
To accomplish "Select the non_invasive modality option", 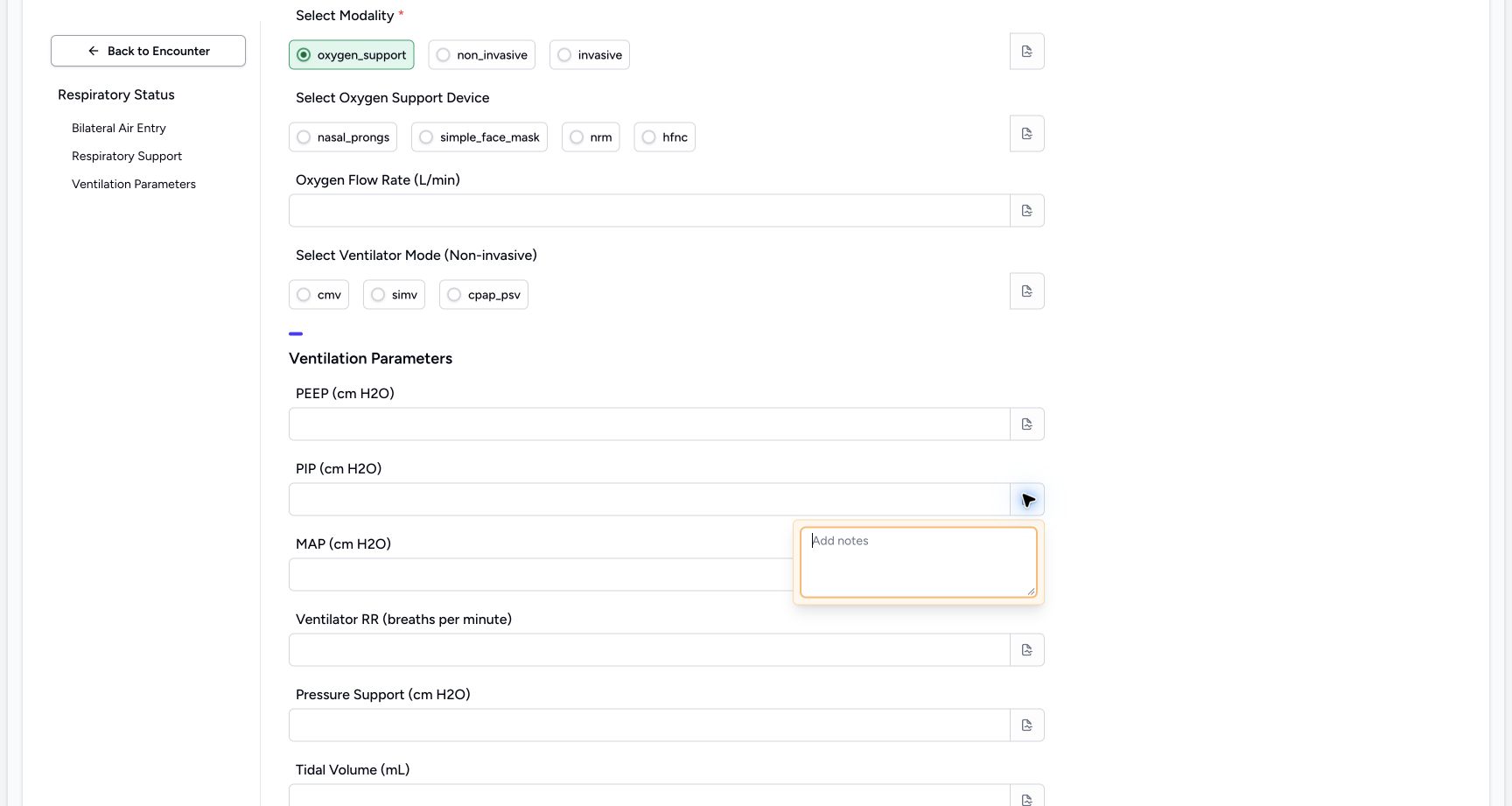I will [481, 55].
